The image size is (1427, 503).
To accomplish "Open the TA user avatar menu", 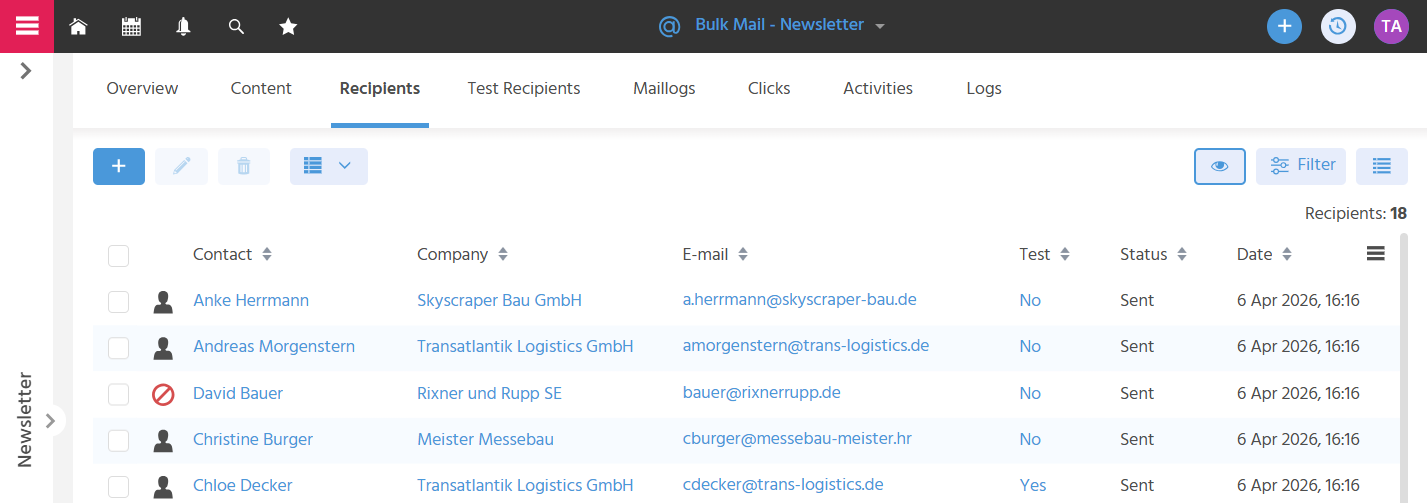I will coord(1391,26).
